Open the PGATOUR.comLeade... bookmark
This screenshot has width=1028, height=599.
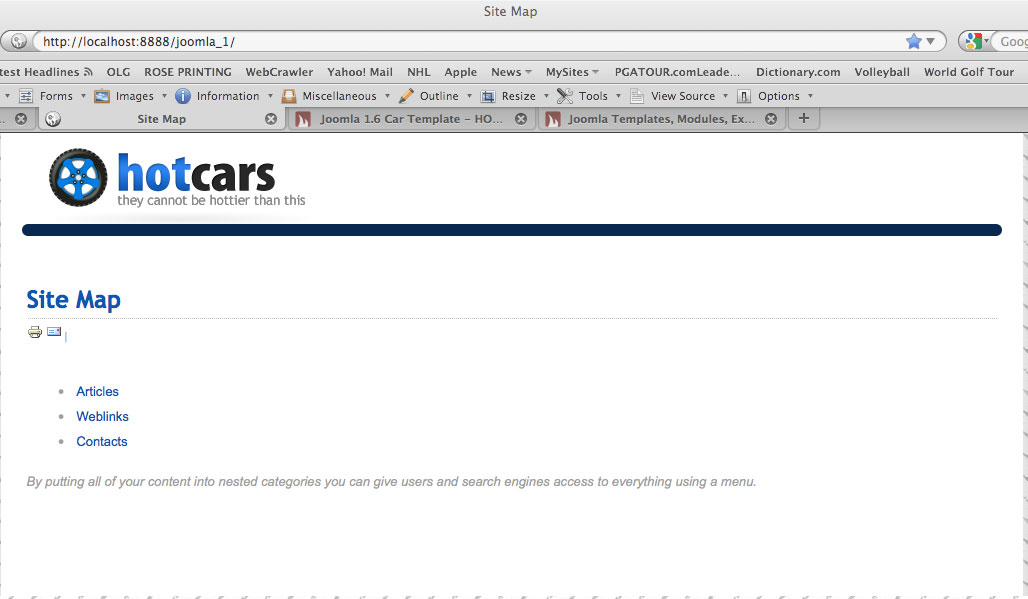click(x=677, y=72)
